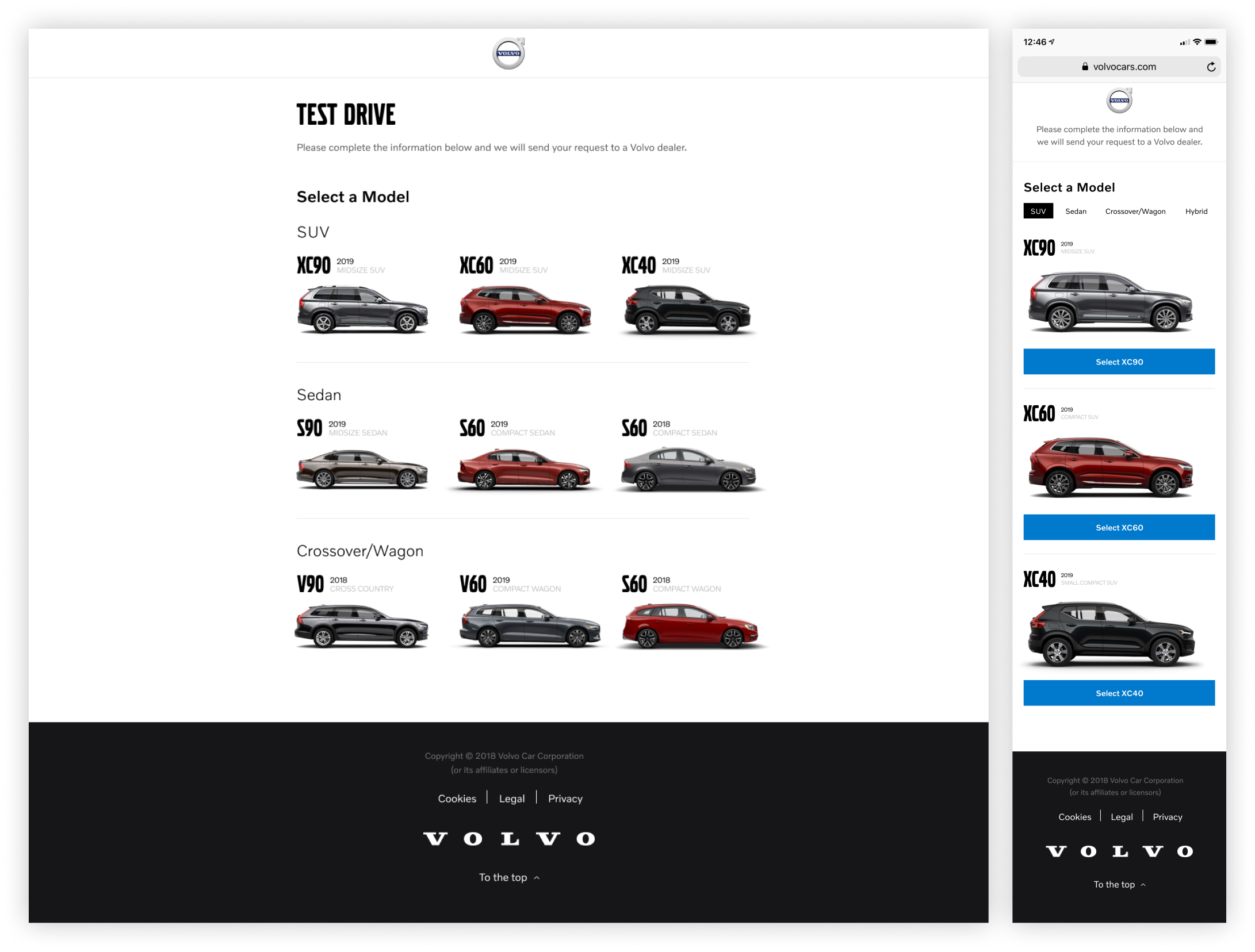Click the caret next to desktop To the top

(537, 878)
